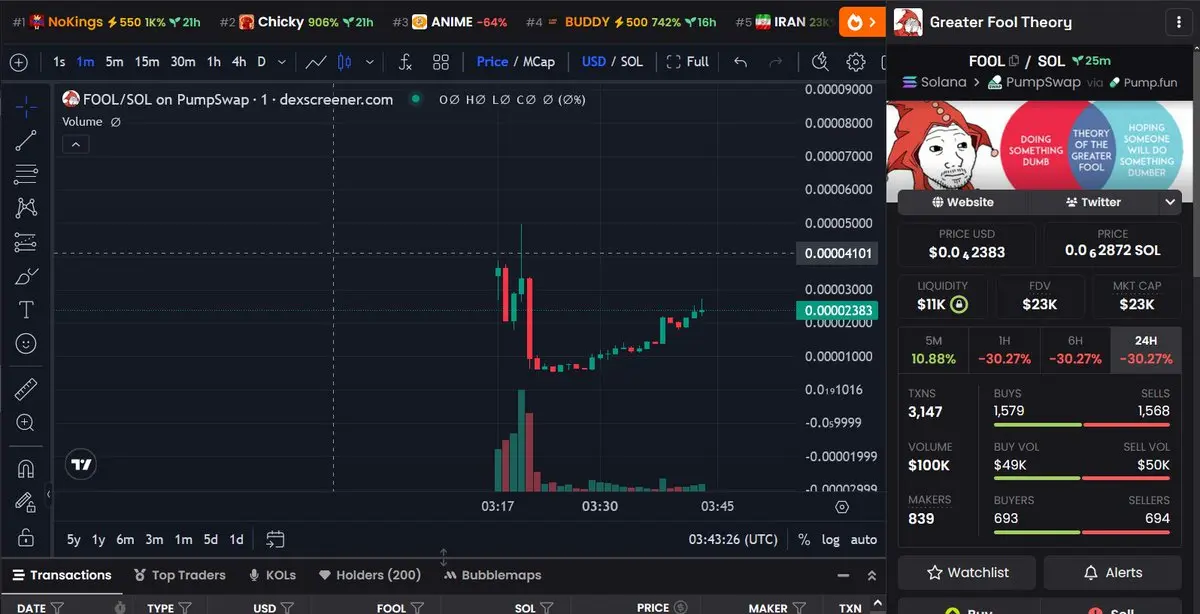Expand more social links chevron
This screenshot has width=1200, height=614.
pos(1170,202)
